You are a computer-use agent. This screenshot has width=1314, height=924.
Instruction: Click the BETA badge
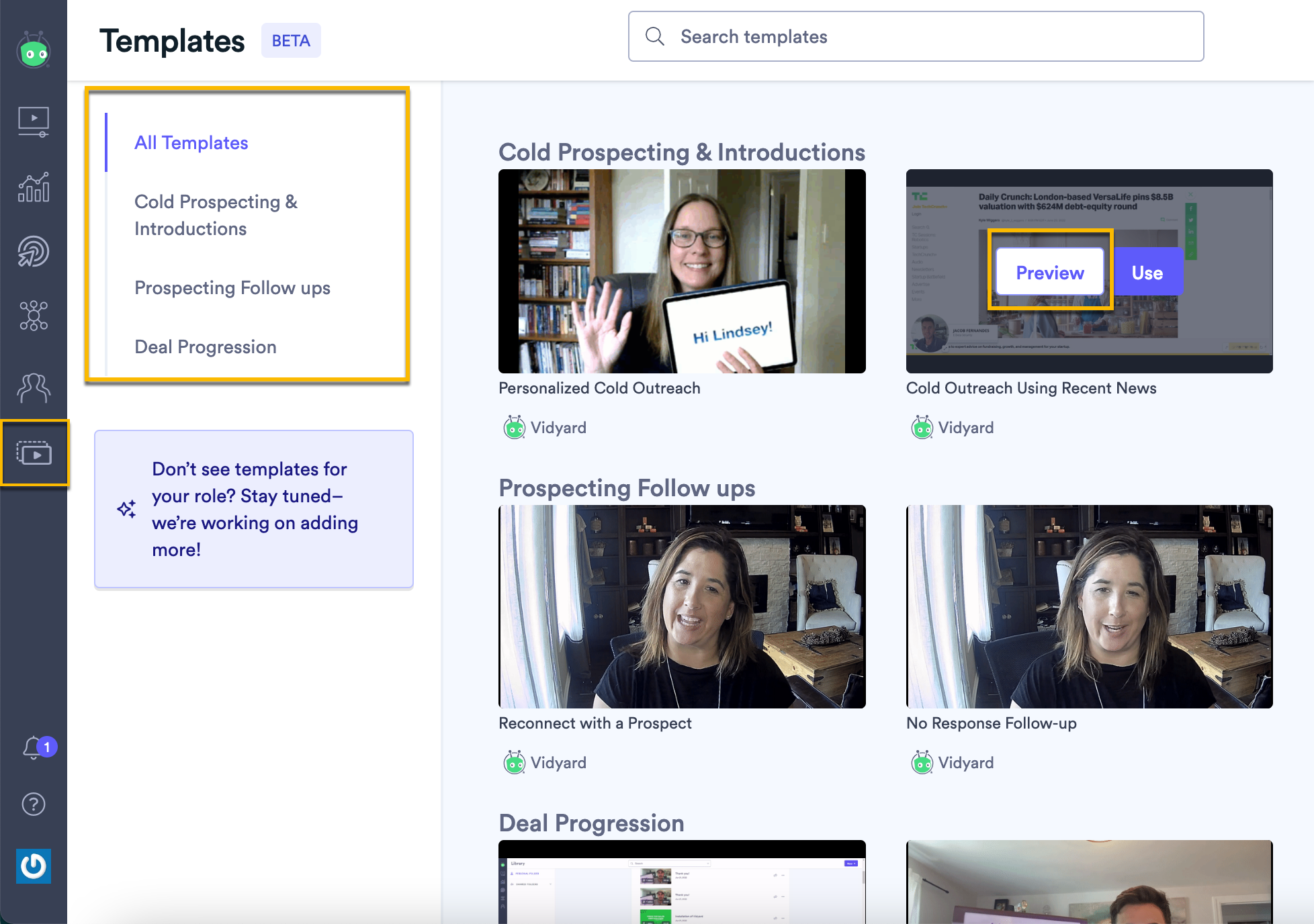[291, 40]
